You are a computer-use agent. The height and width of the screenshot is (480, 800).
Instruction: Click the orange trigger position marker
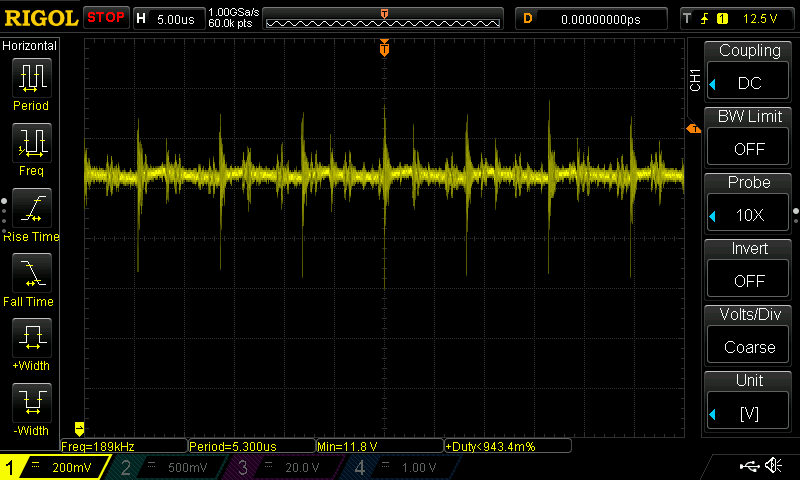pyautogui.click(x=384, y=48)
